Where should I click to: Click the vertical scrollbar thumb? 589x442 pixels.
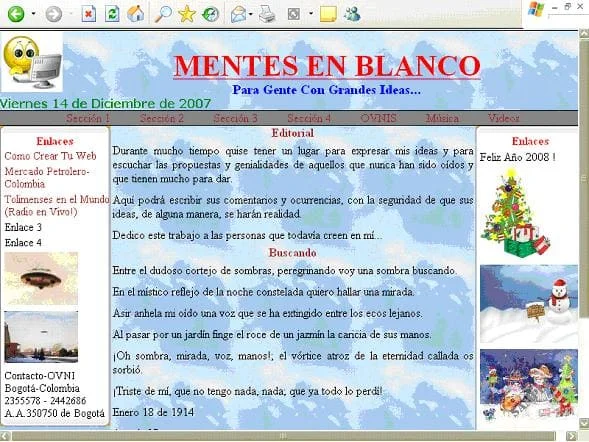[x=584, y=178]
